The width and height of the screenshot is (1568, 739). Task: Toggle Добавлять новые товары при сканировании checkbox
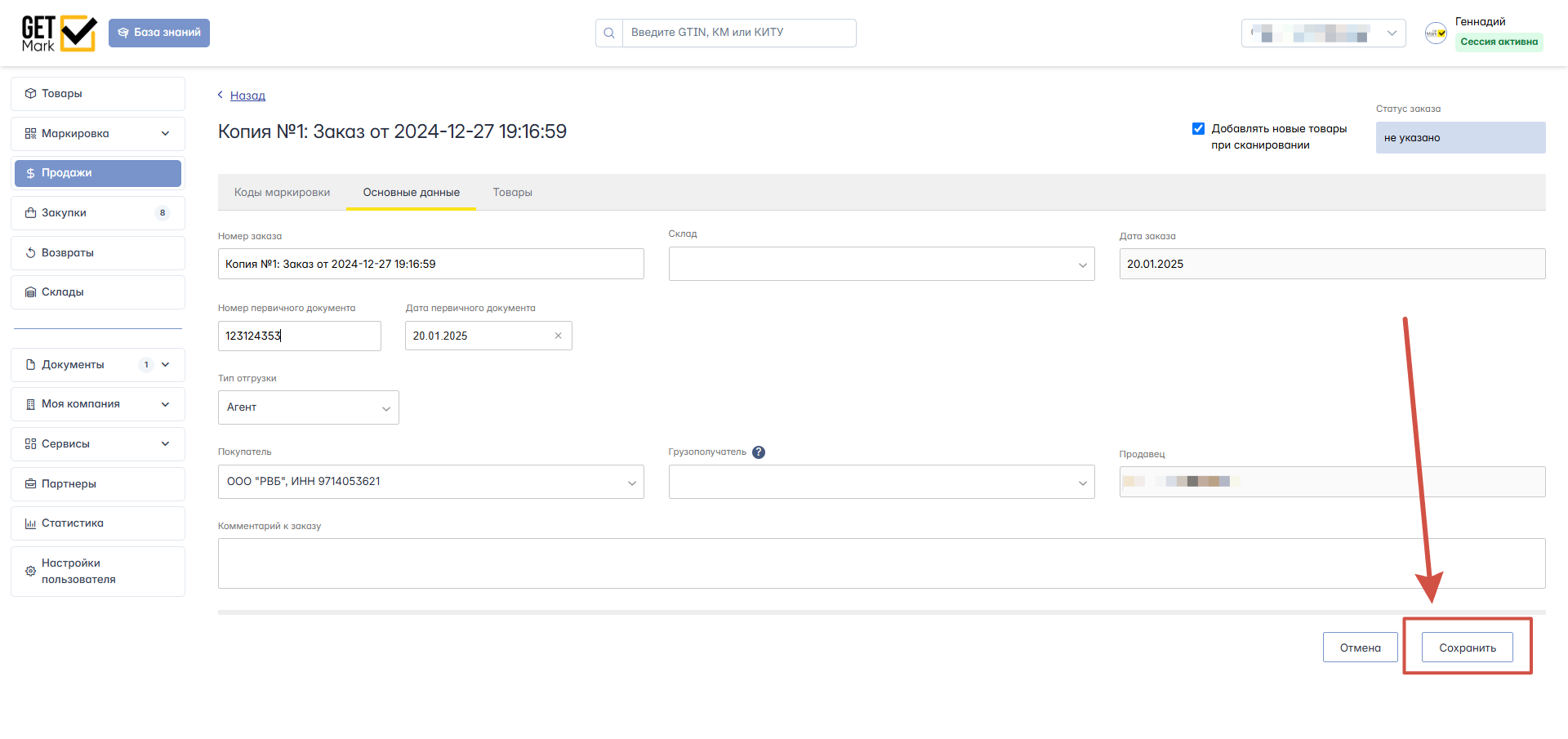tap(1198, 128)
